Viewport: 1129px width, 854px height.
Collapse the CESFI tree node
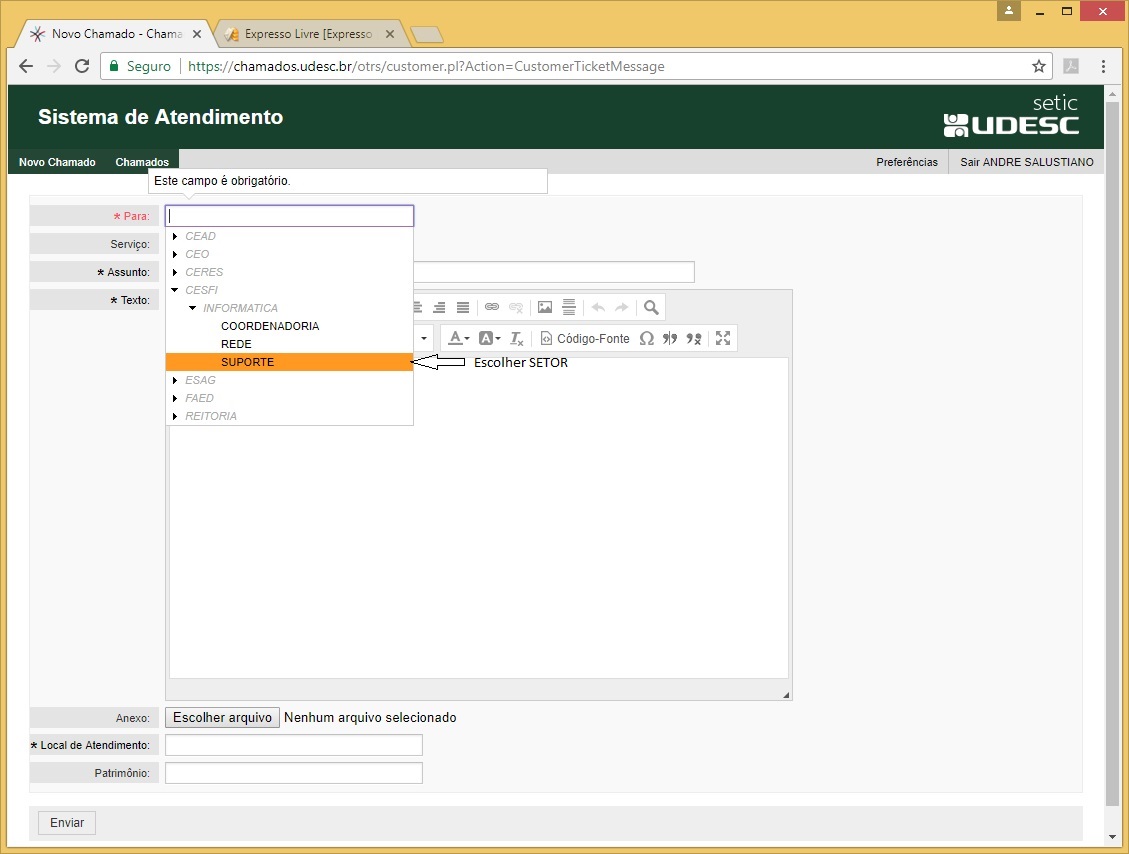tap(175, 291)
